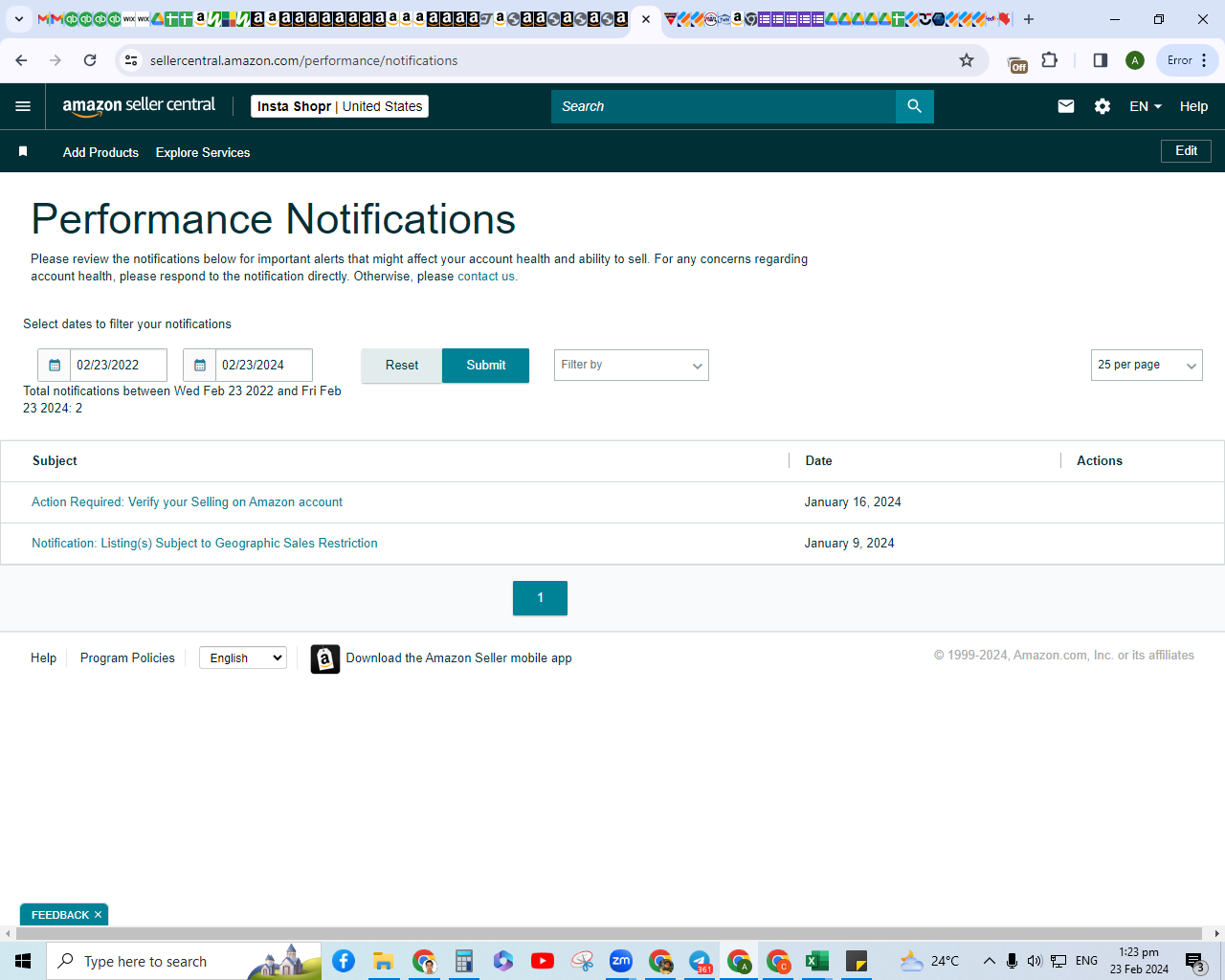
Task: Open Facebook from the taskbar
Action: [x=344, y=961]
